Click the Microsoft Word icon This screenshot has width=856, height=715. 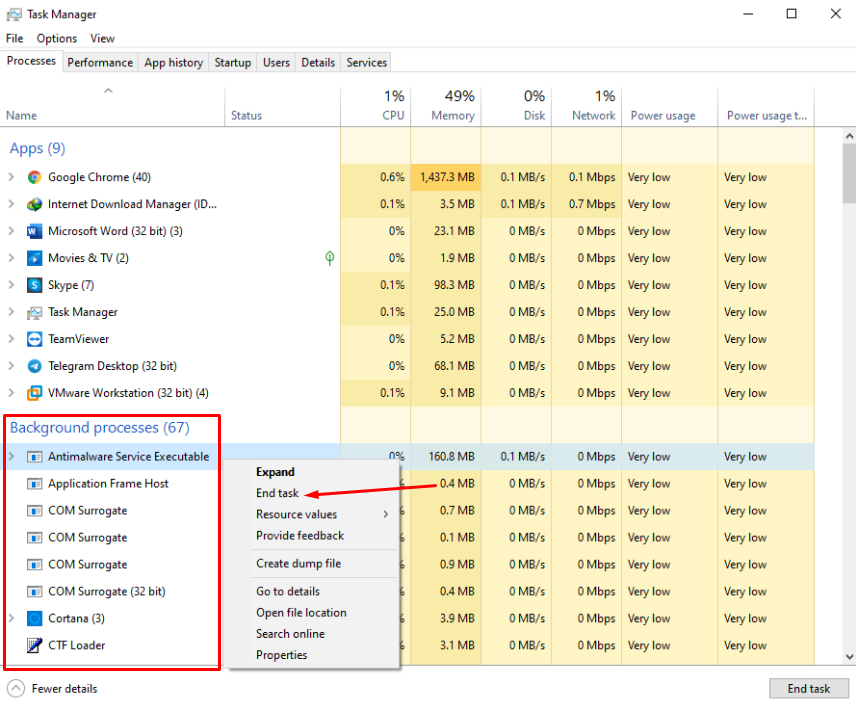click(35, 231)
